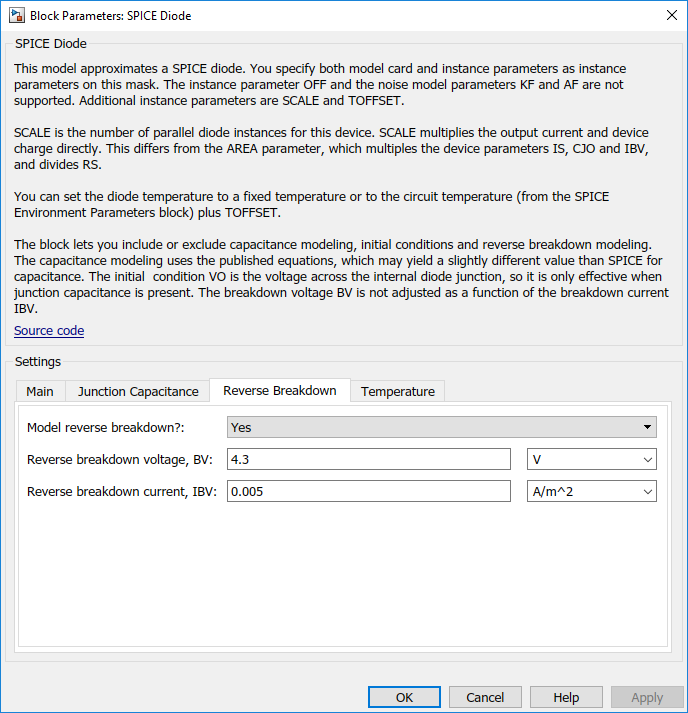Click the 'Model reverse breakdown?:' label
The width and height of the screenshot is (688, 713).
pos(105,427)
